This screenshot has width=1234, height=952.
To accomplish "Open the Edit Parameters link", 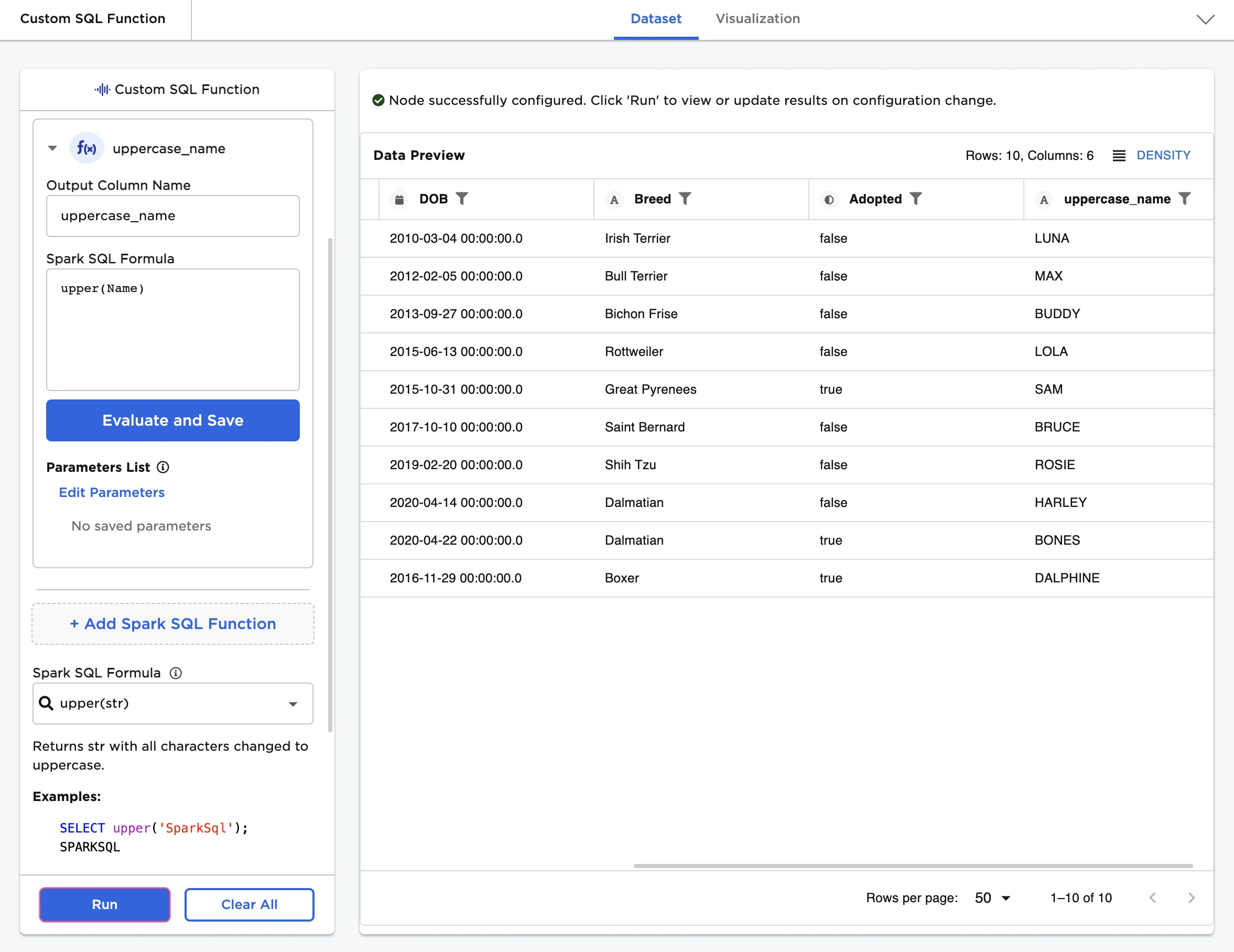I will click(112, 493).
